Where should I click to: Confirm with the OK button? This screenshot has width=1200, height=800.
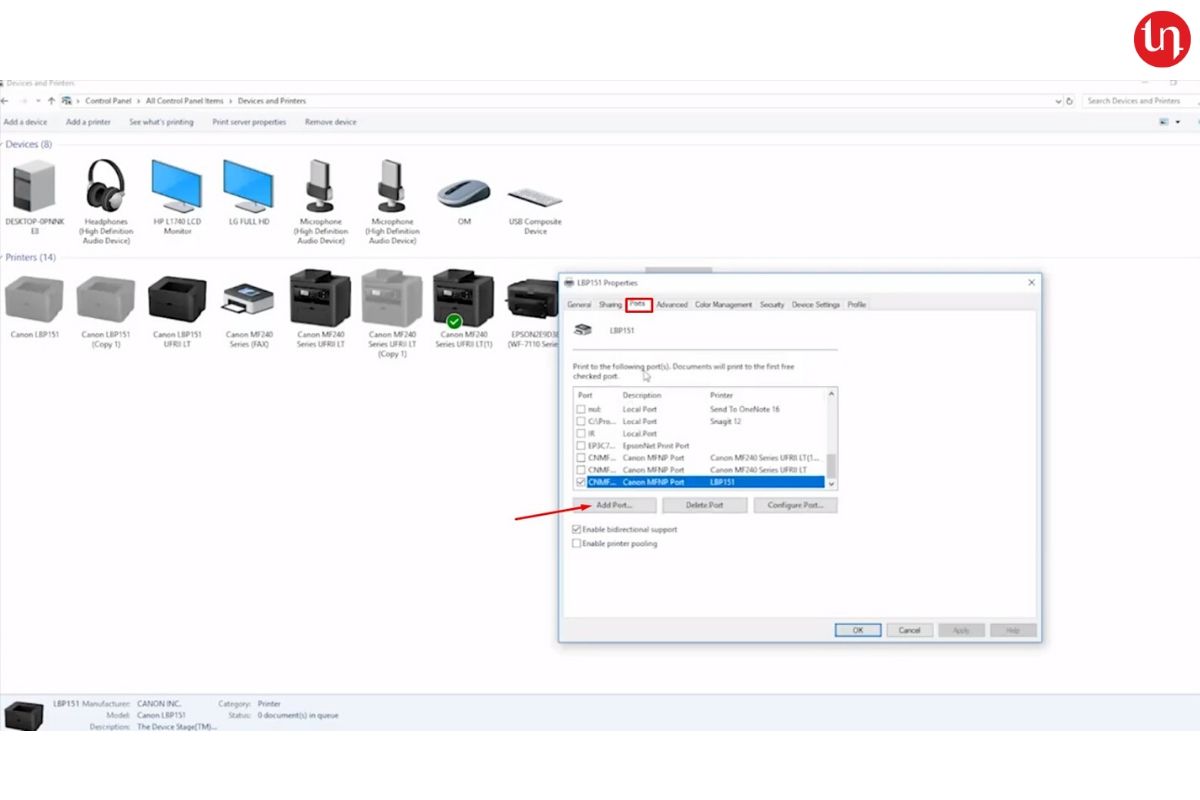pos(858,631)
